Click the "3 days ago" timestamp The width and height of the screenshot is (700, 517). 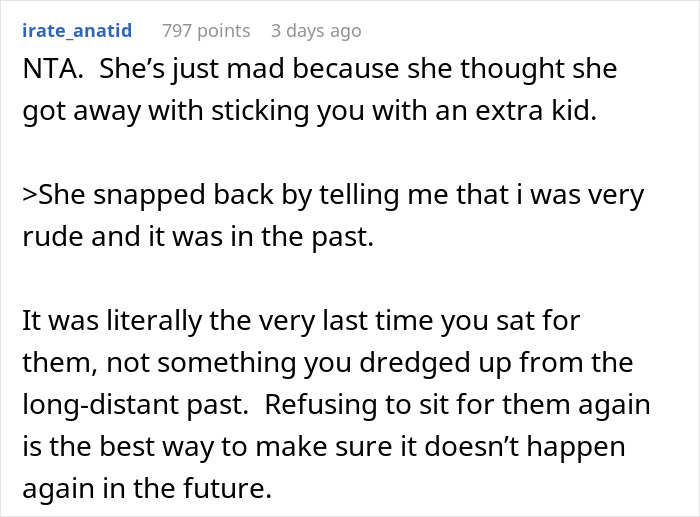click(316, 31)
